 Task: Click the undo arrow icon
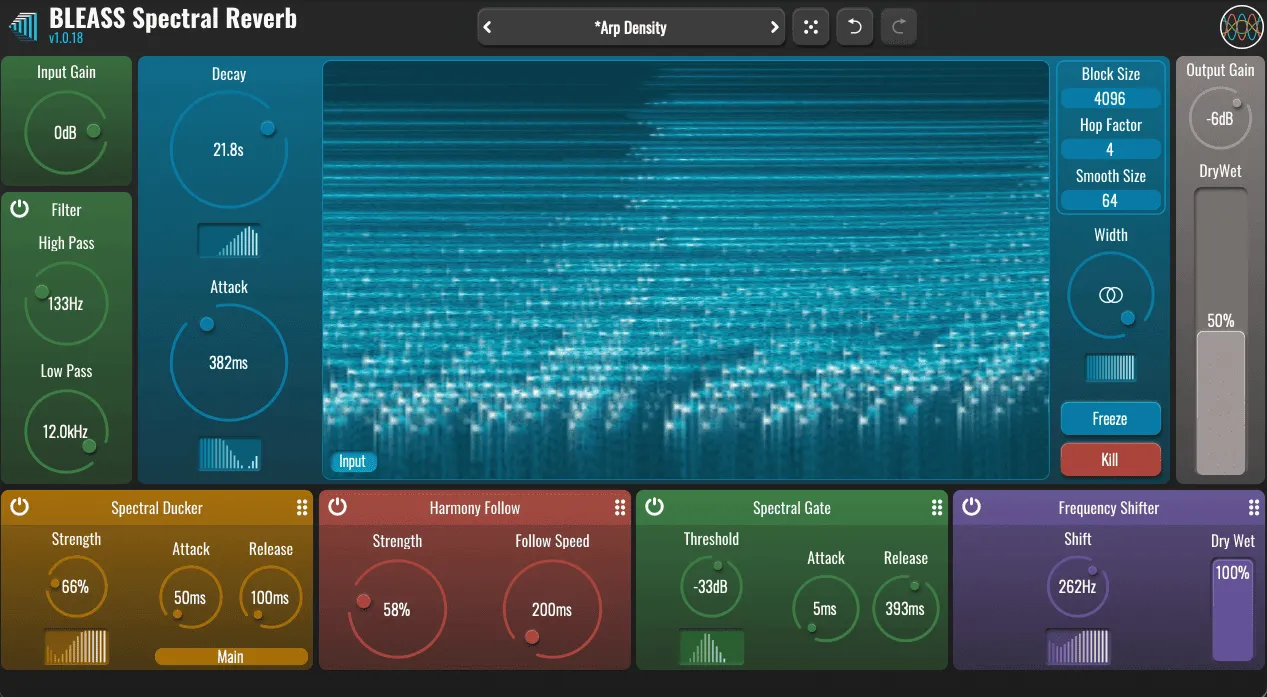point(854,27)
